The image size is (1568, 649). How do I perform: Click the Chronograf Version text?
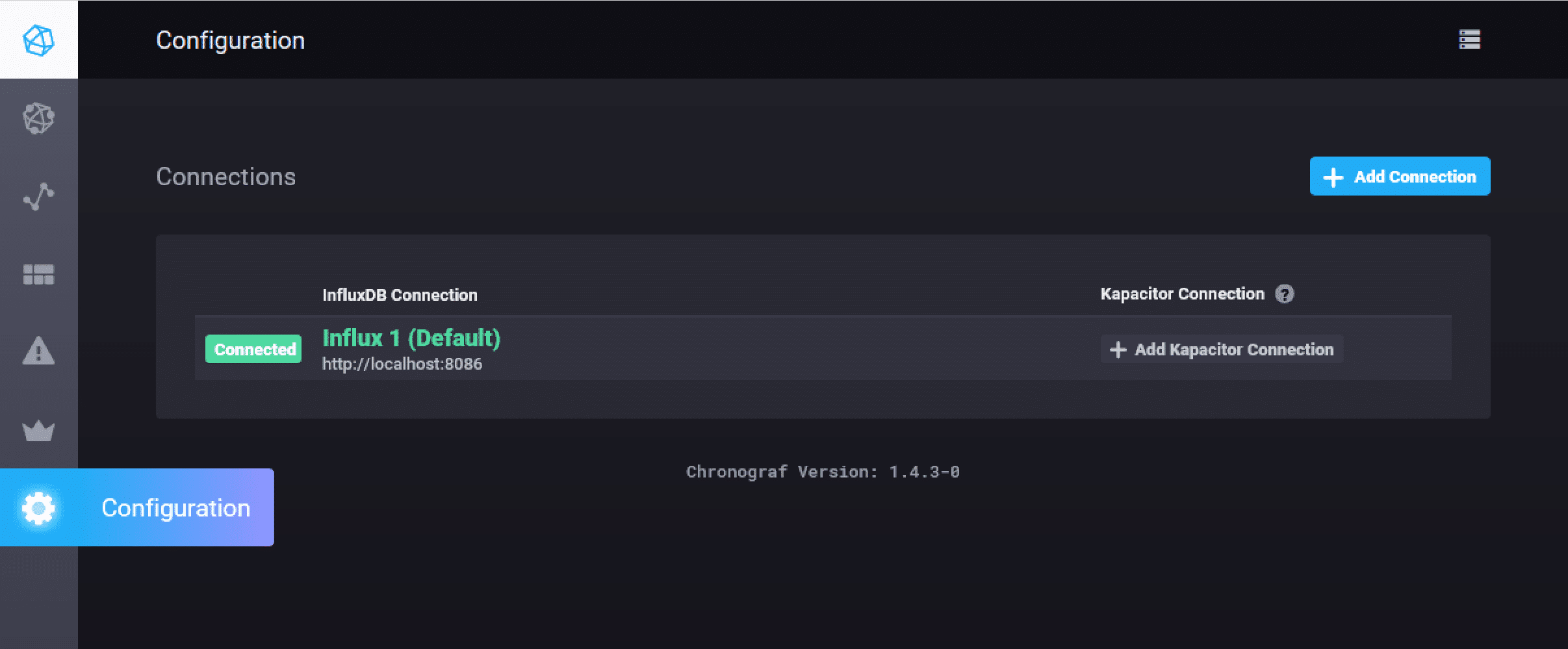click(x=823, y=472)
